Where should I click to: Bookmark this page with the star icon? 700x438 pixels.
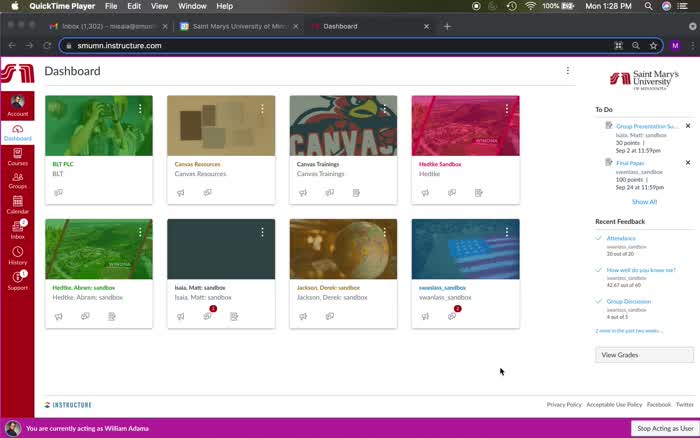pyautogui.click(x=653, y=46)
